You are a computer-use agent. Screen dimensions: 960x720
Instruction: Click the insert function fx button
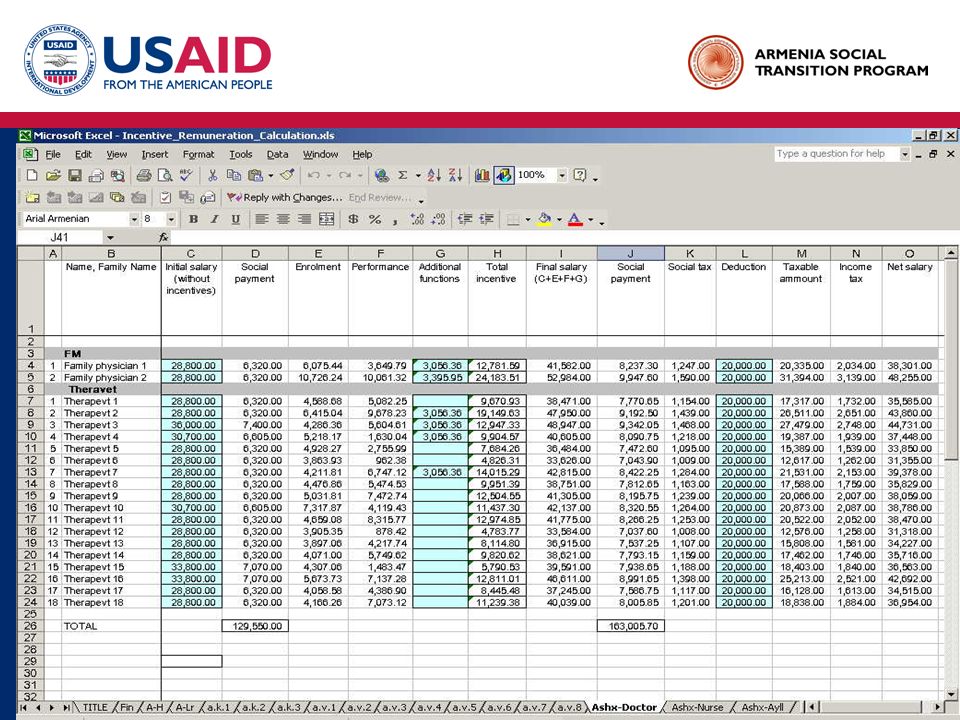(x=163, y=238)
